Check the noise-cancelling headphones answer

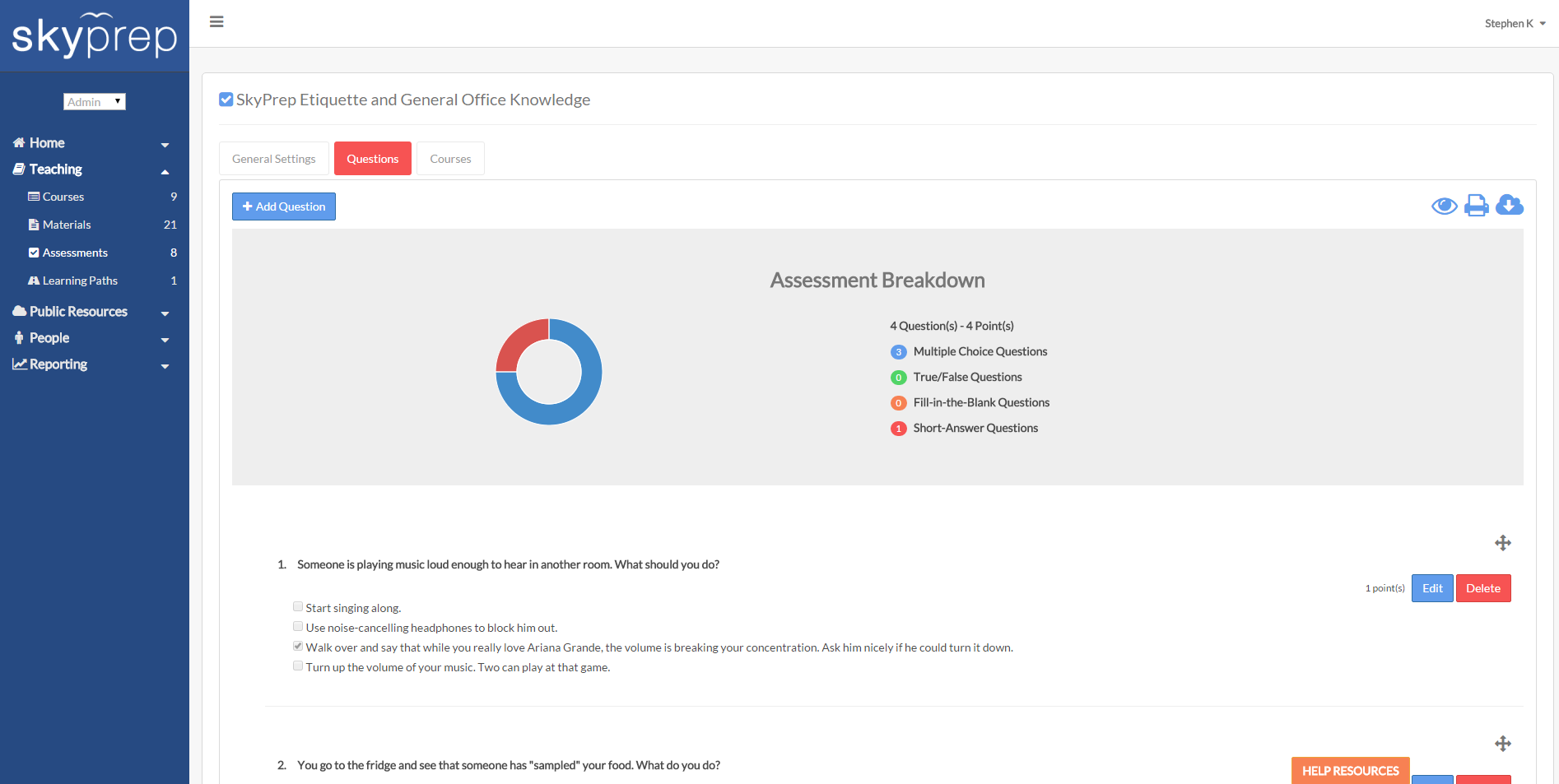point(298,626)
